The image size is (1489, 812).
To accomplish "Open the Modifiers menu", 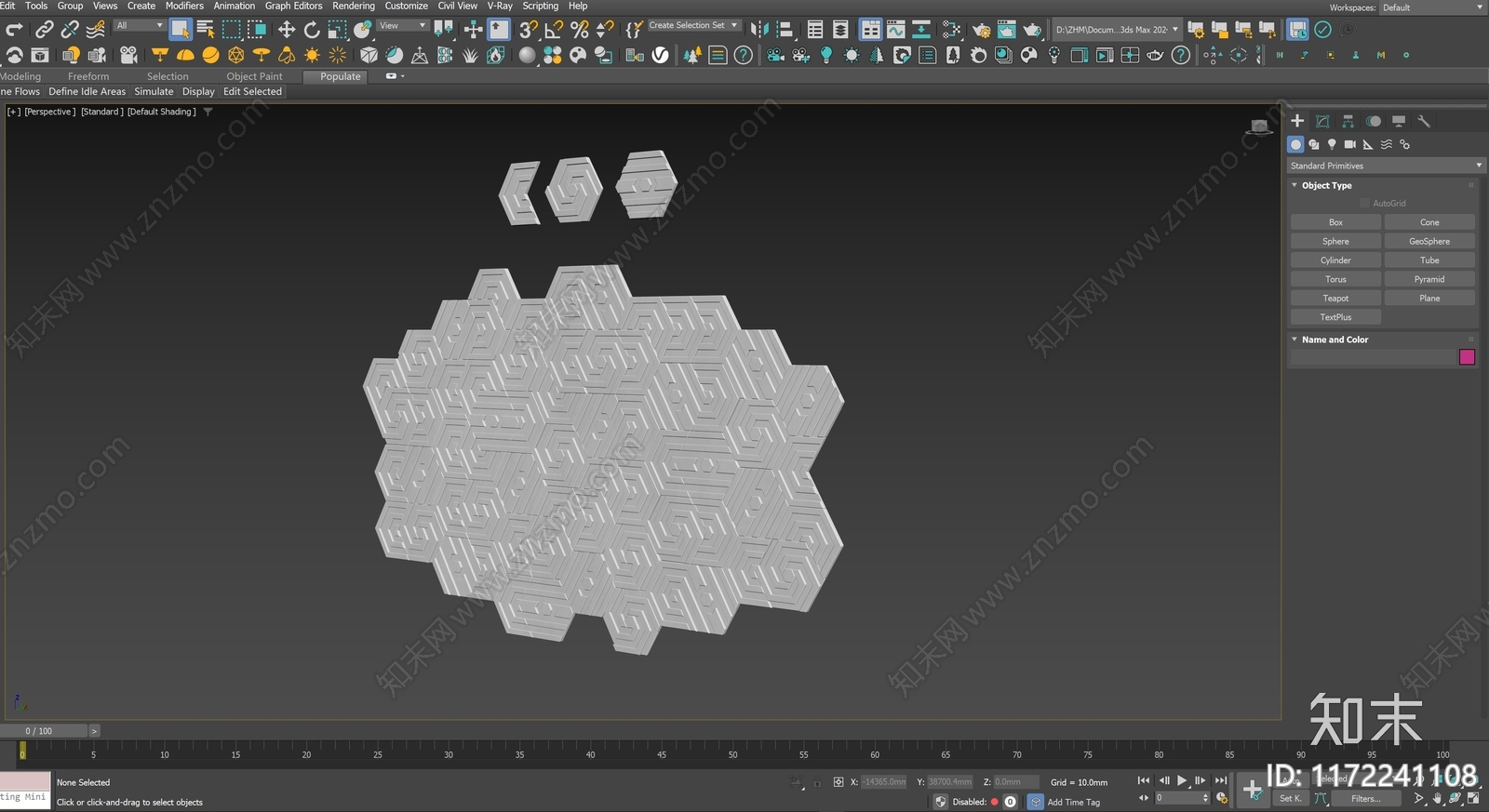I will pyautogui.click(x=184, y=6).
